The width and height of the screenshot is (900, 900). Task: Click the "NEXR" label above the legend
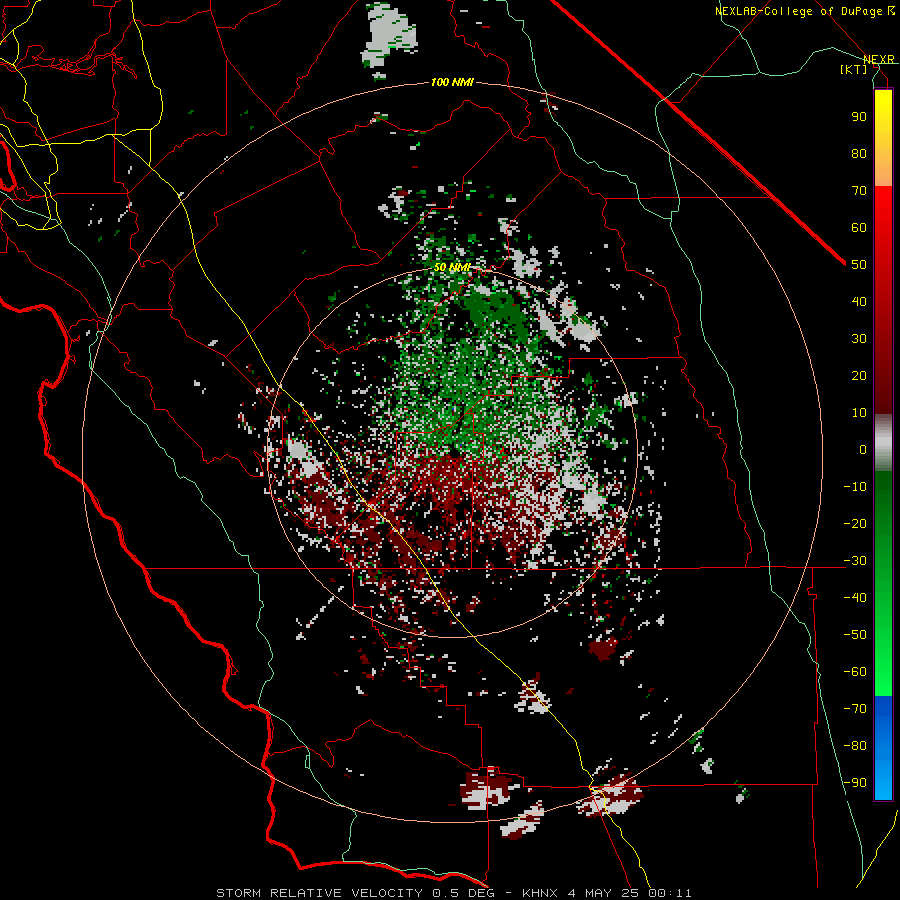point(879,60)
